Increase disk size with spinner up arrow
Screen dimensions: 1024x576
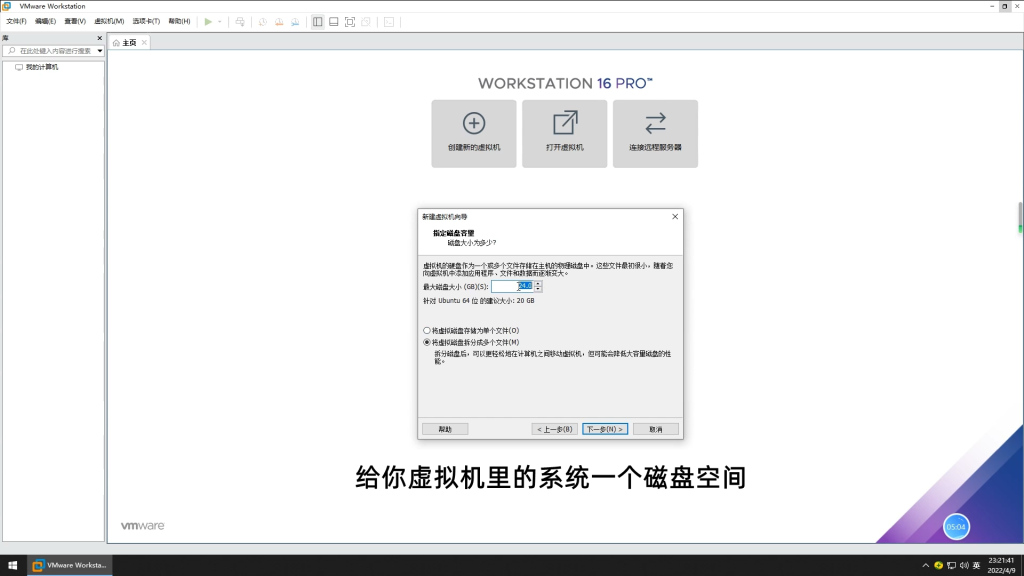pos(538,283)
